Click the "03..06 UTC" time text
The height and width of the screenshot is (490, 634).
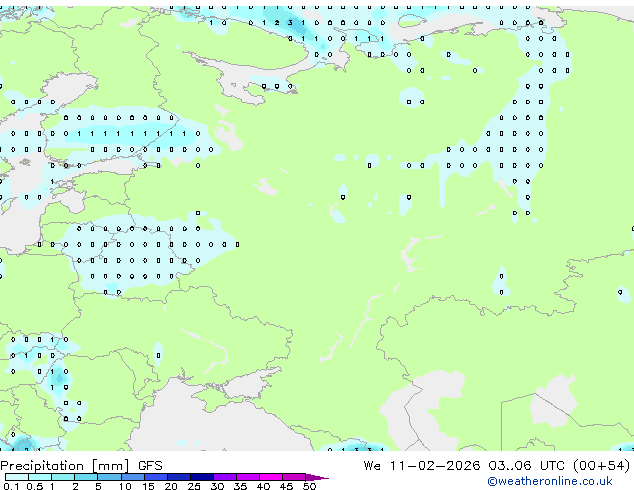click(x=526, y=466)
